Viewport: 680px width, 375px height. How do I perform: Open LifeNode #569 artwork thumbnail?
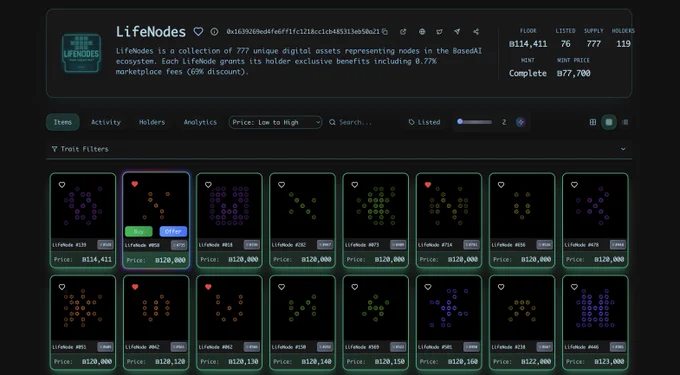376,308
